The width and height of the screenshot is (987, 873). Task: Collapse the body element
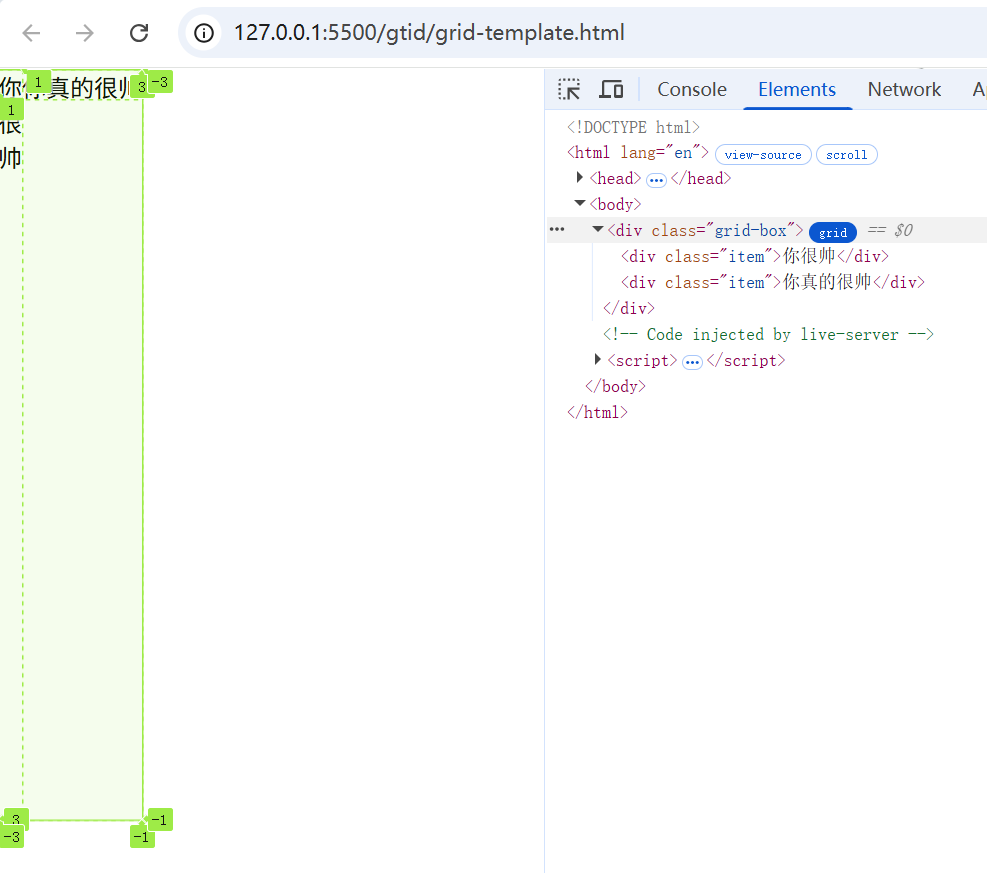click(580, 203)
